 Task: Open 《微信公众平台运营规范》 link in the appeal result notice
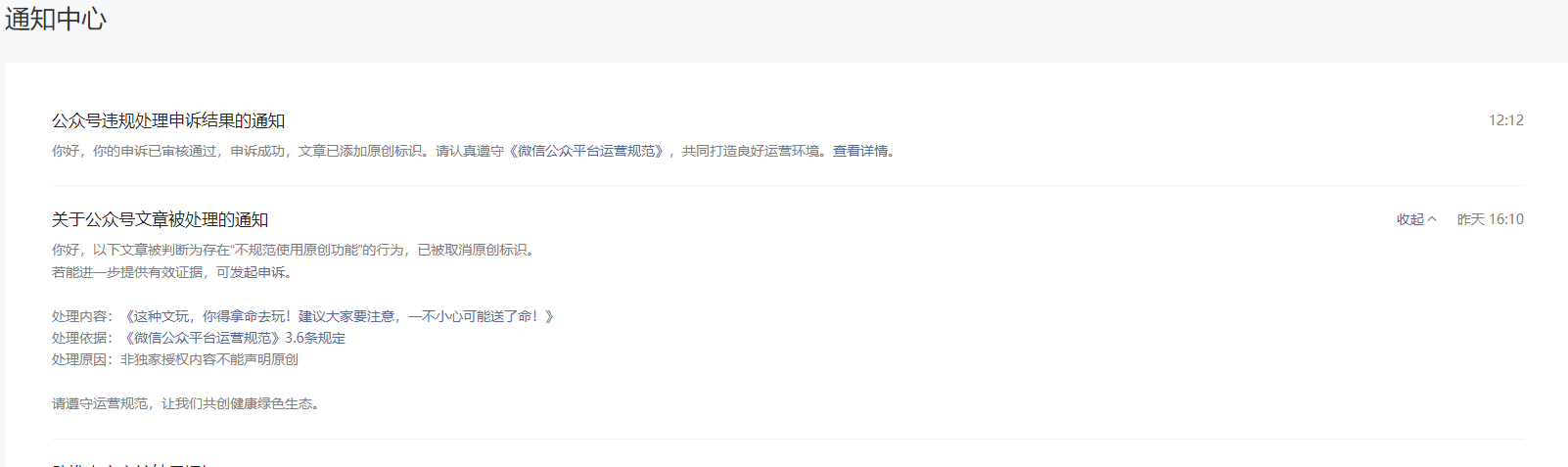click(587, 151)
